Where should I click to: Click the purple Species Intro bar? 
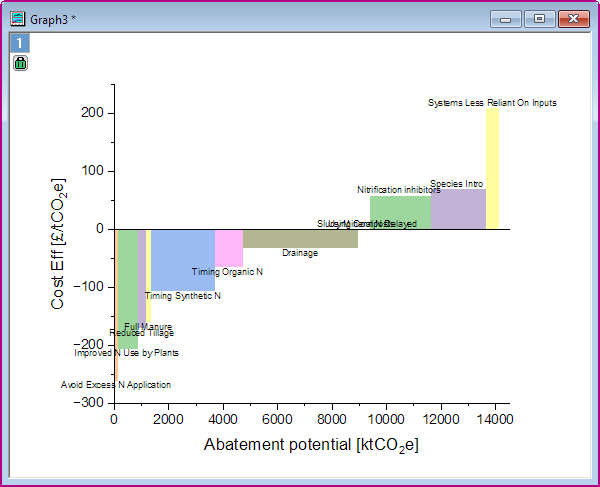pyautogui.click(x=458, y=209)
